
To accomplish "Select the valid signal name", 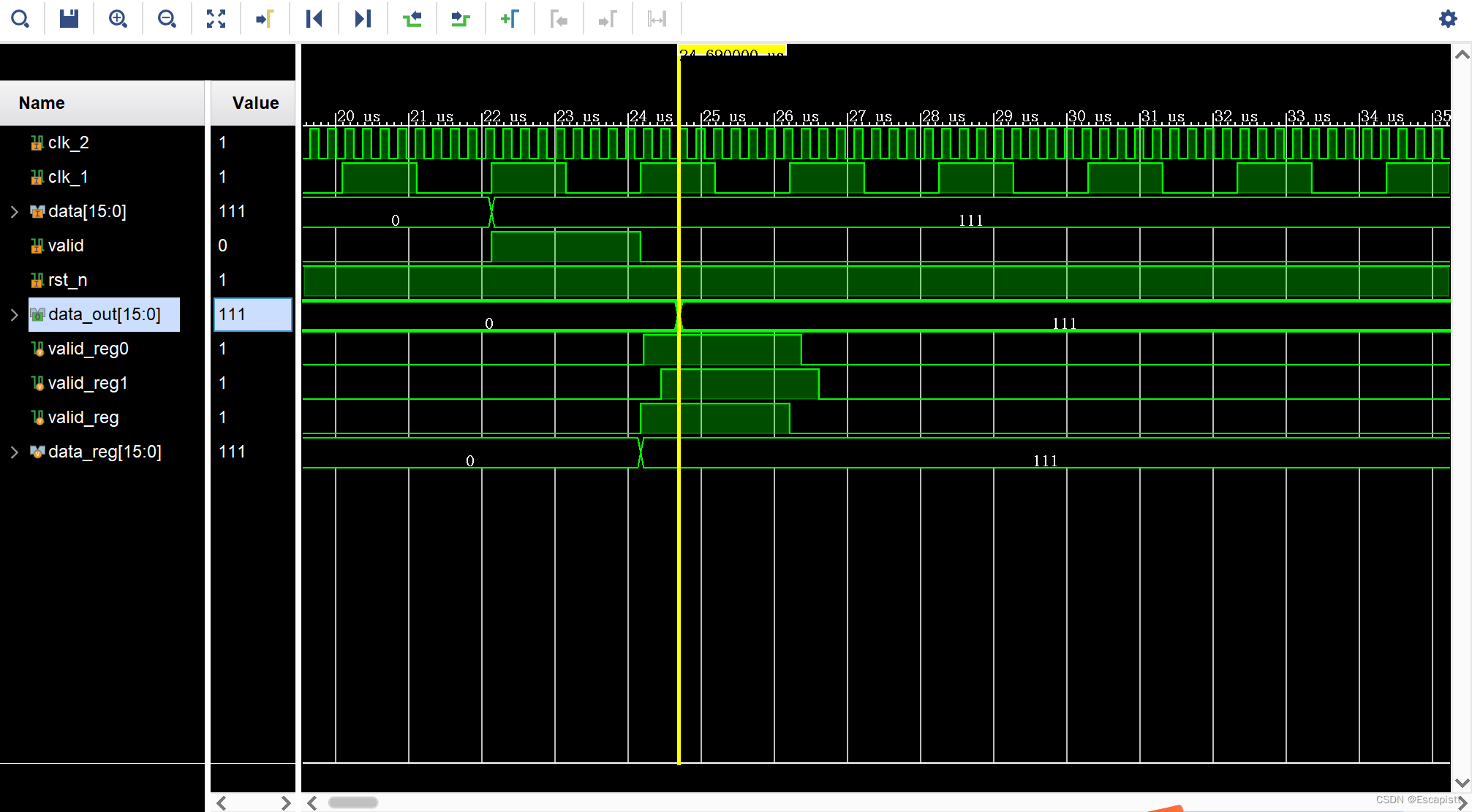I will pyautogui.click(x=66, y=246).
